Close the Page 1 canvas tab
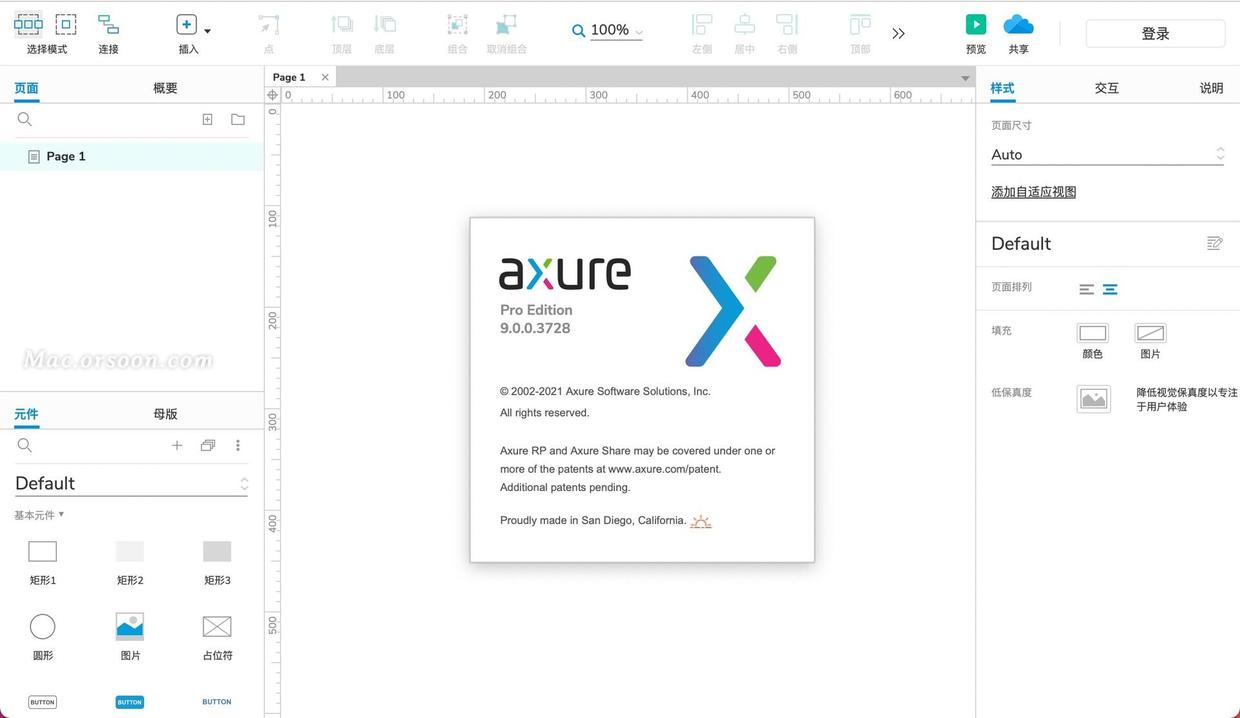Viewport: 1240px width, 718px height. tap(325, 77)
